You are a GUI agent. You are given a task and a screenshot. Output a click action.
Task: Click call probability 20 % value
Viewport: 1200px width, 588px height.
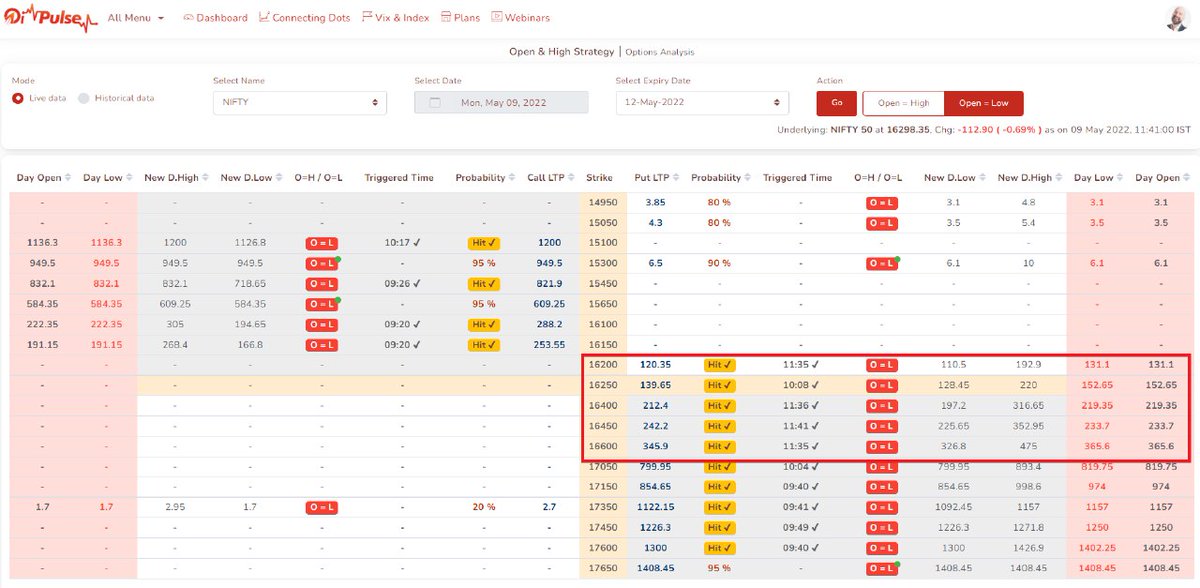[x=484, y=507]
